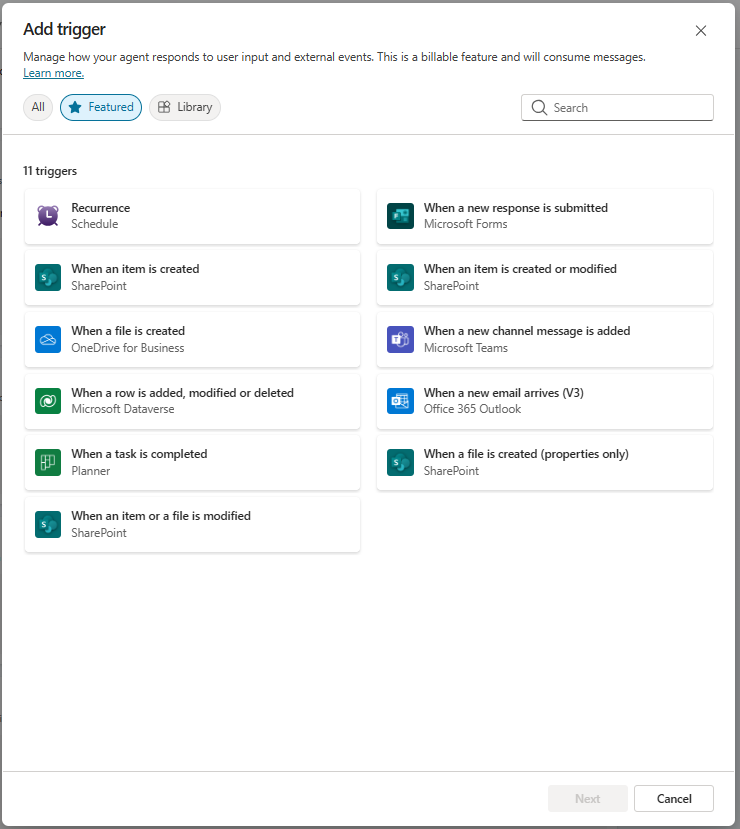Click the 'Schedule' subtitle text
Viewport: 740px width, 829px height.
coord(95,224)
